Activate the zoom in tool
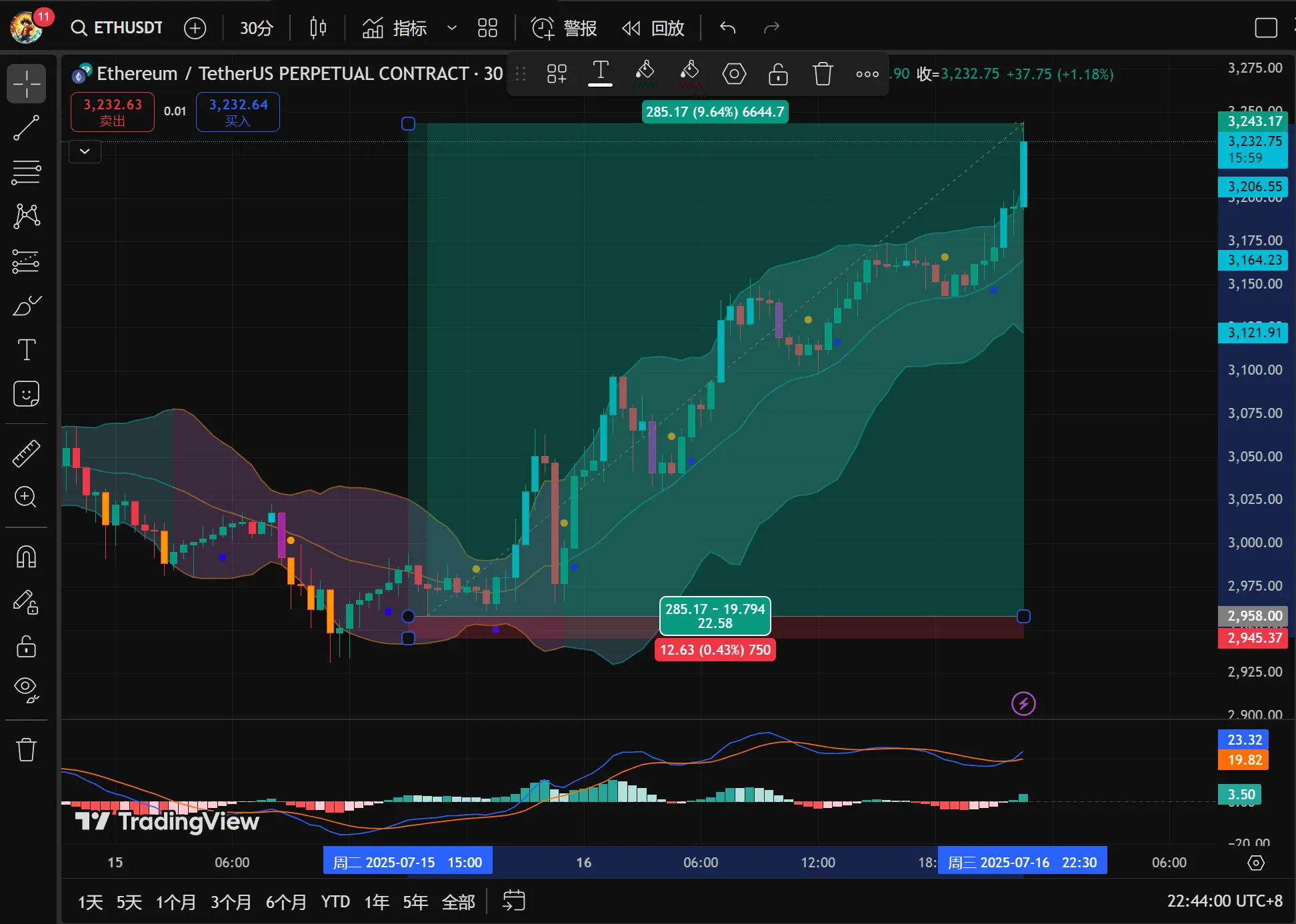Viewport: 1296px width, 924px height. 27,497
